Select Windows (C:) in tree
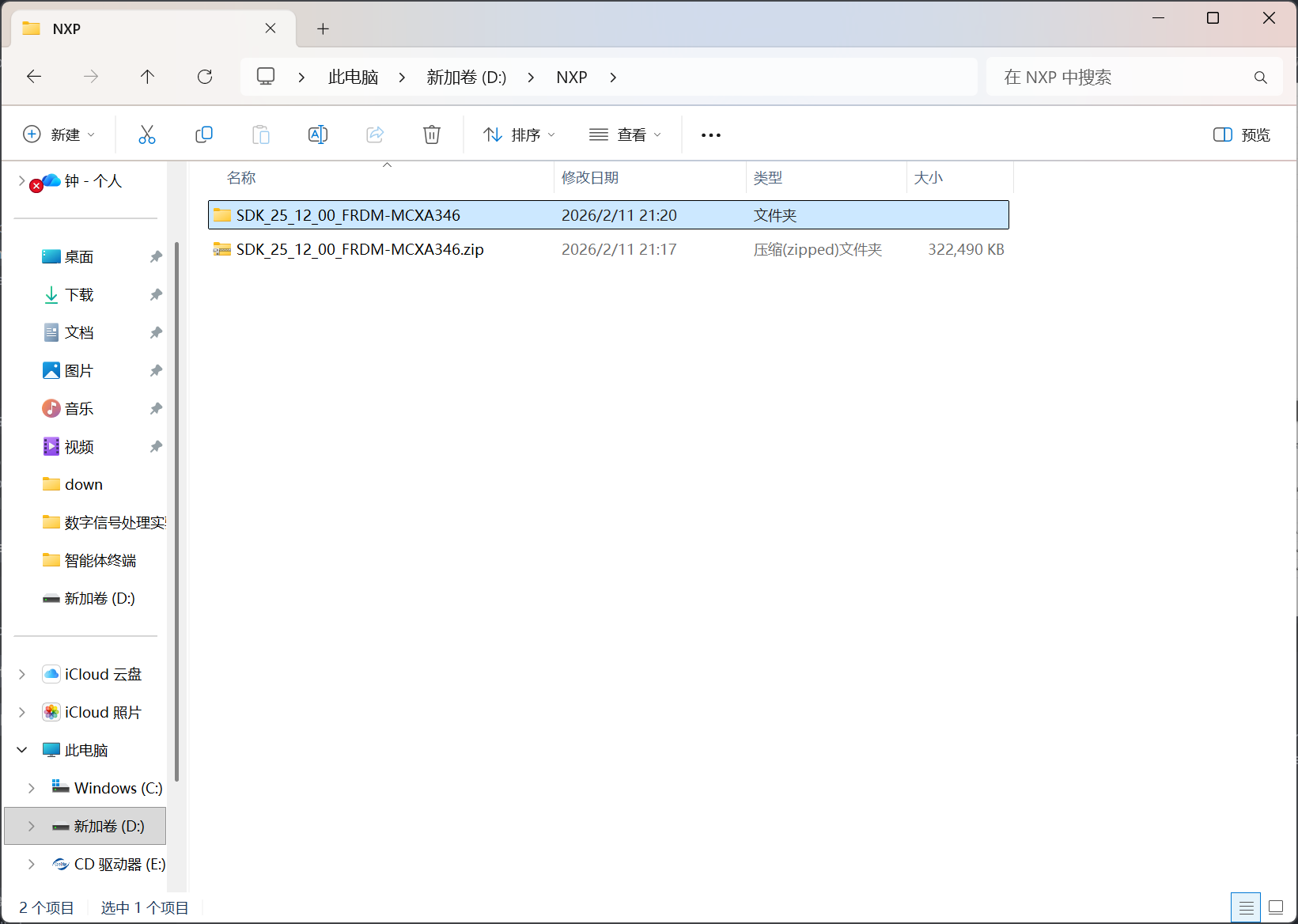The height and width of the screenshot is (924, 1298). point(118,789)
